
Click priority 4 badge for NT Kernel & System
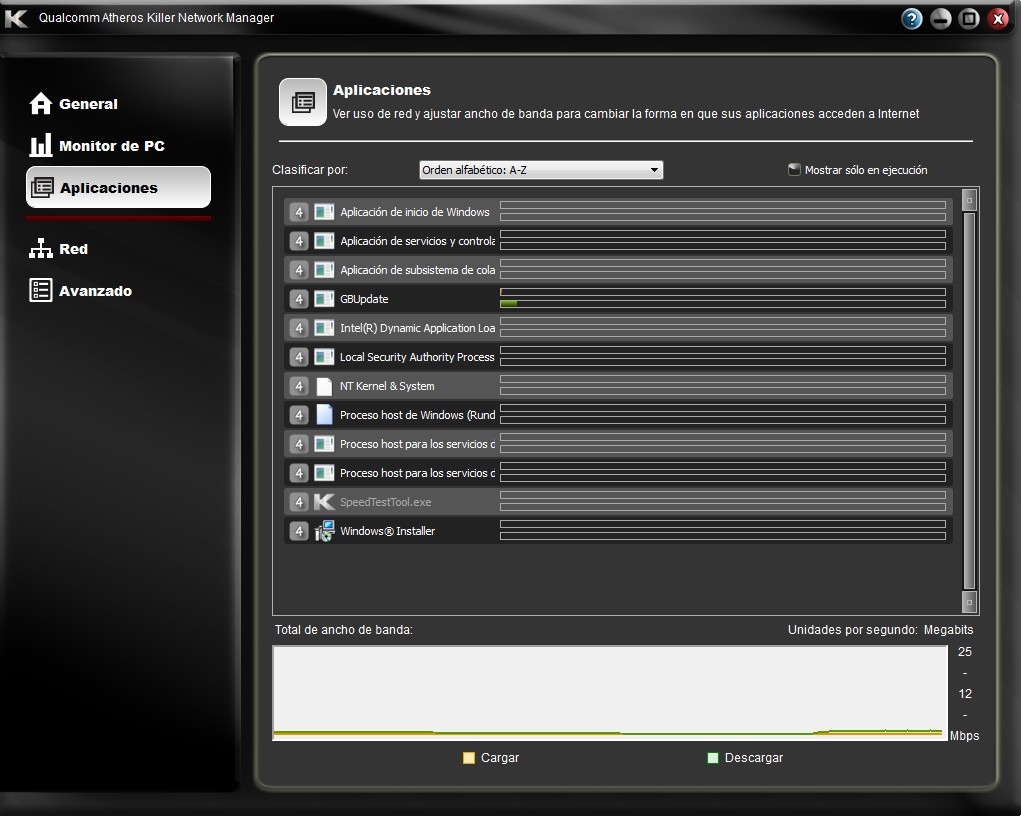[299, 386]
